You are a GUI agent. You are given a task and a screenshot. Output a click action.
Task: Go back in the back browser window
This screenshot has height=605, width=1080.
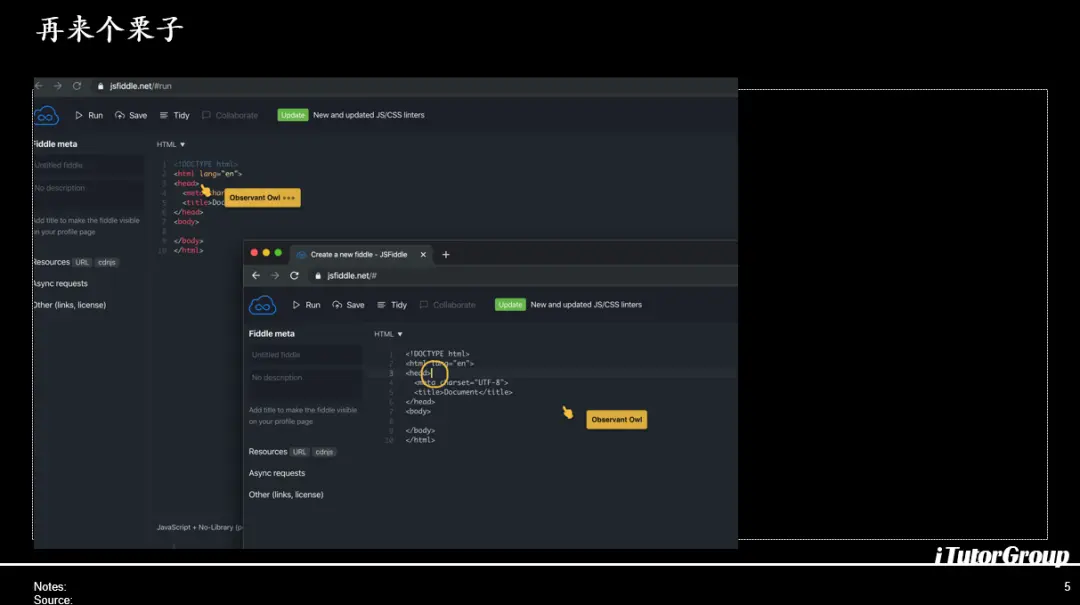pos(39,86)
